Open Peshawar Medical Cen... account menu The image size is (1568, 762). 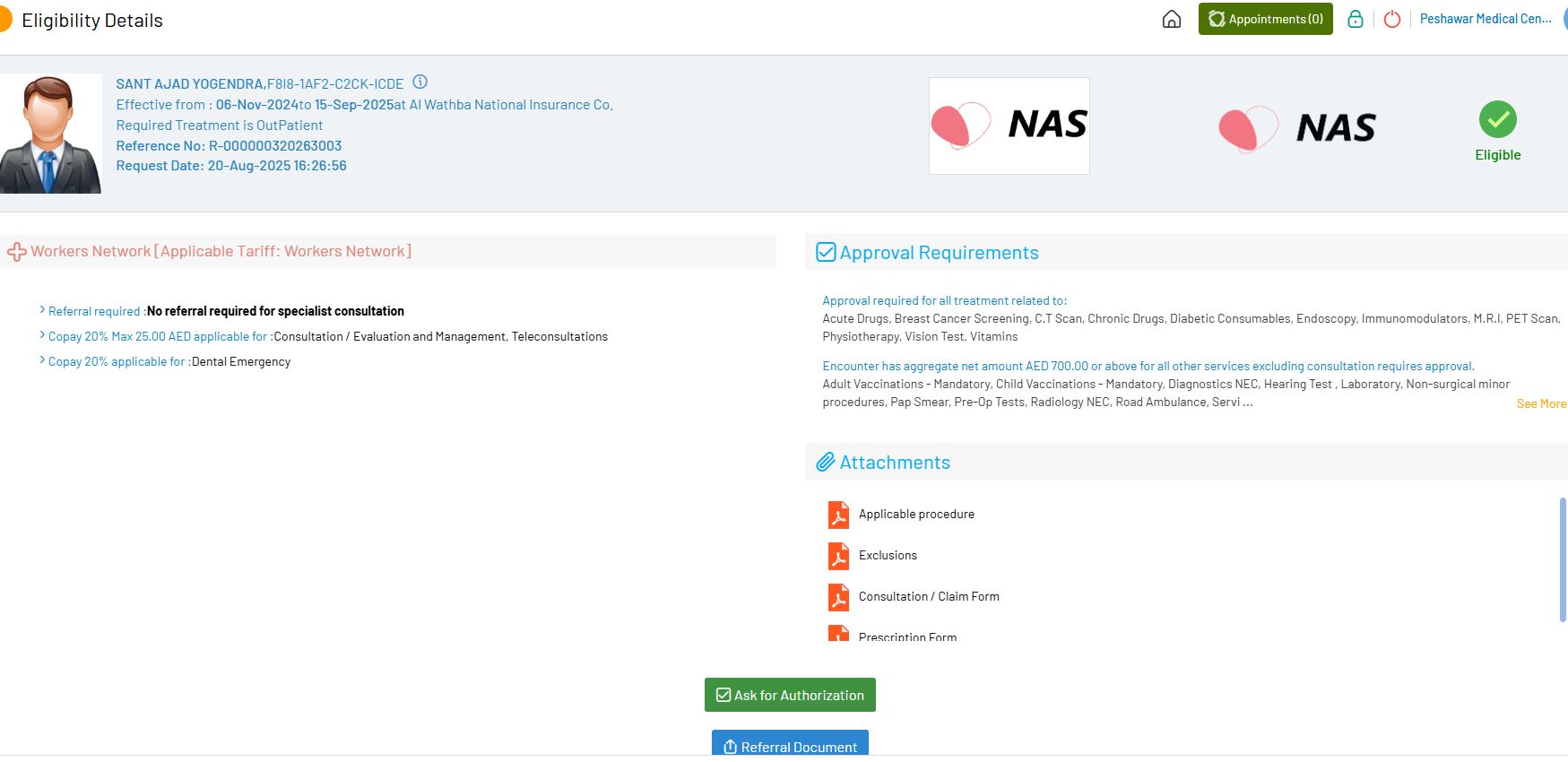(x=1486, y=19)
